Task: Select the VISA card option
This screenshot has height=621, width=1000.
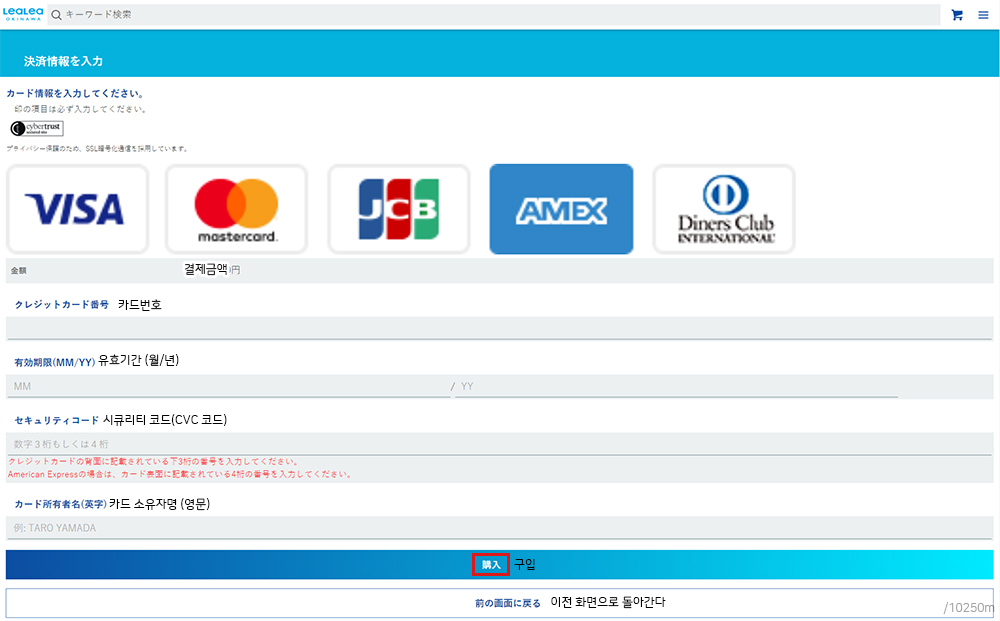Action: tap(77, 209)
